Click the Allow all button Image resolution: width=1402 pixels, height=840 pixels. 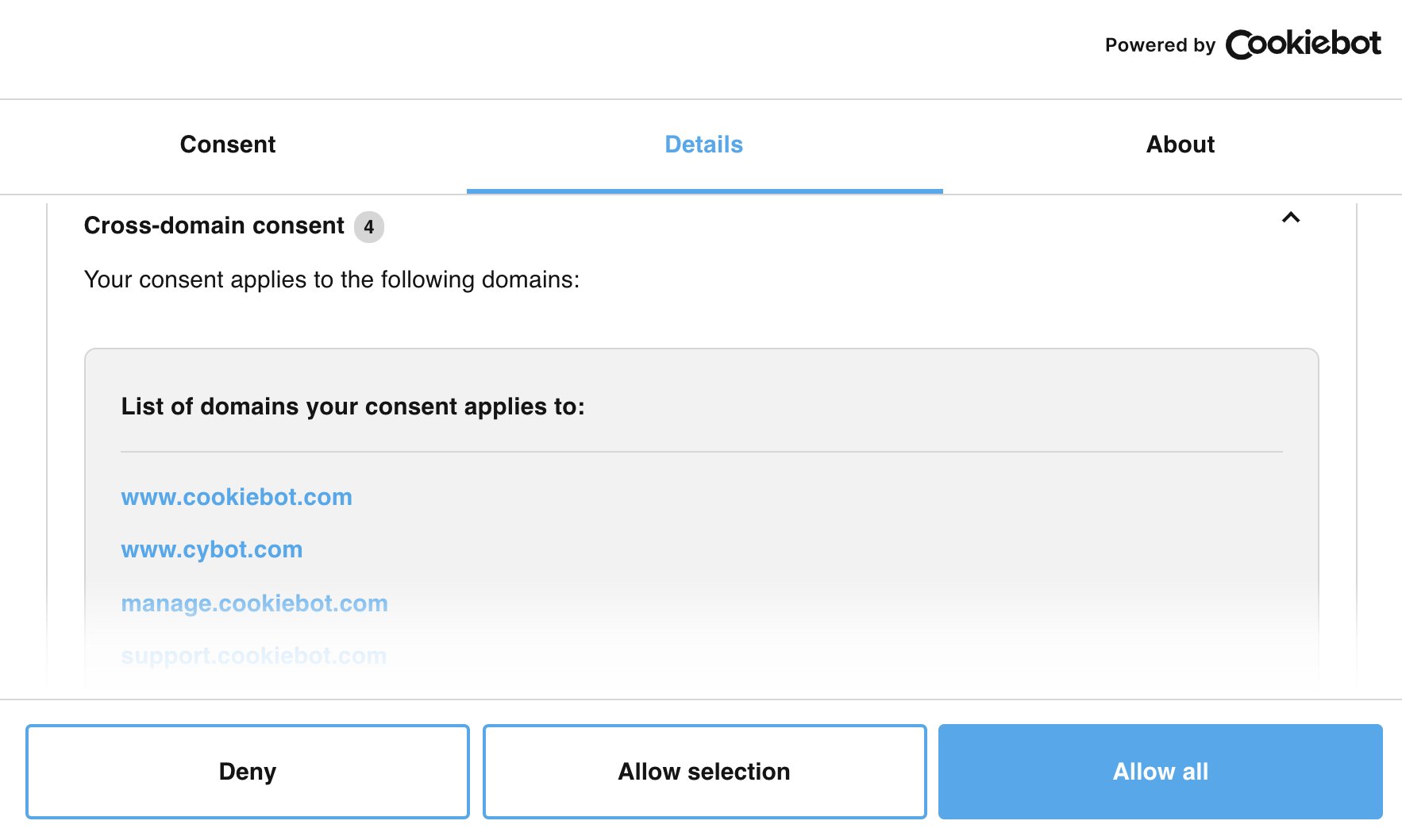(x=1161, y=772)
